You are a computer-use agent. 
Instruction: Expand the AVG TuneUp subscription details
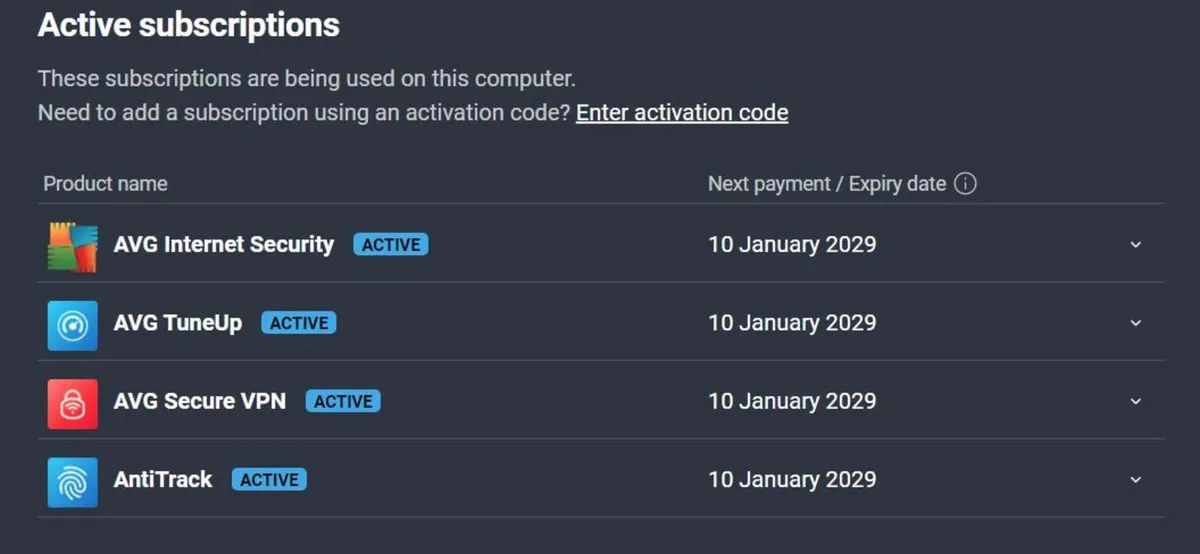pyautogui.click(x=1135, y=323)
